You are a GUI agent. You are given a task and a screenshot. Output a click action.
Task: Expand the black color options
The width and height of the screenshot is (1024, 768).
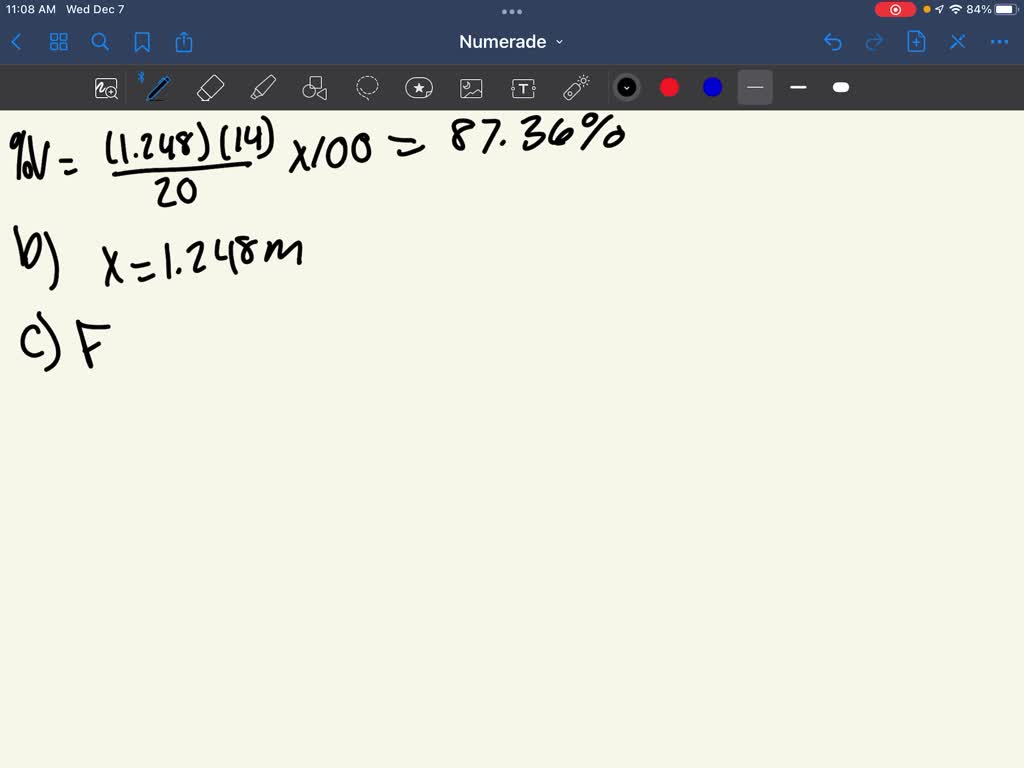(x=626, y=88)
